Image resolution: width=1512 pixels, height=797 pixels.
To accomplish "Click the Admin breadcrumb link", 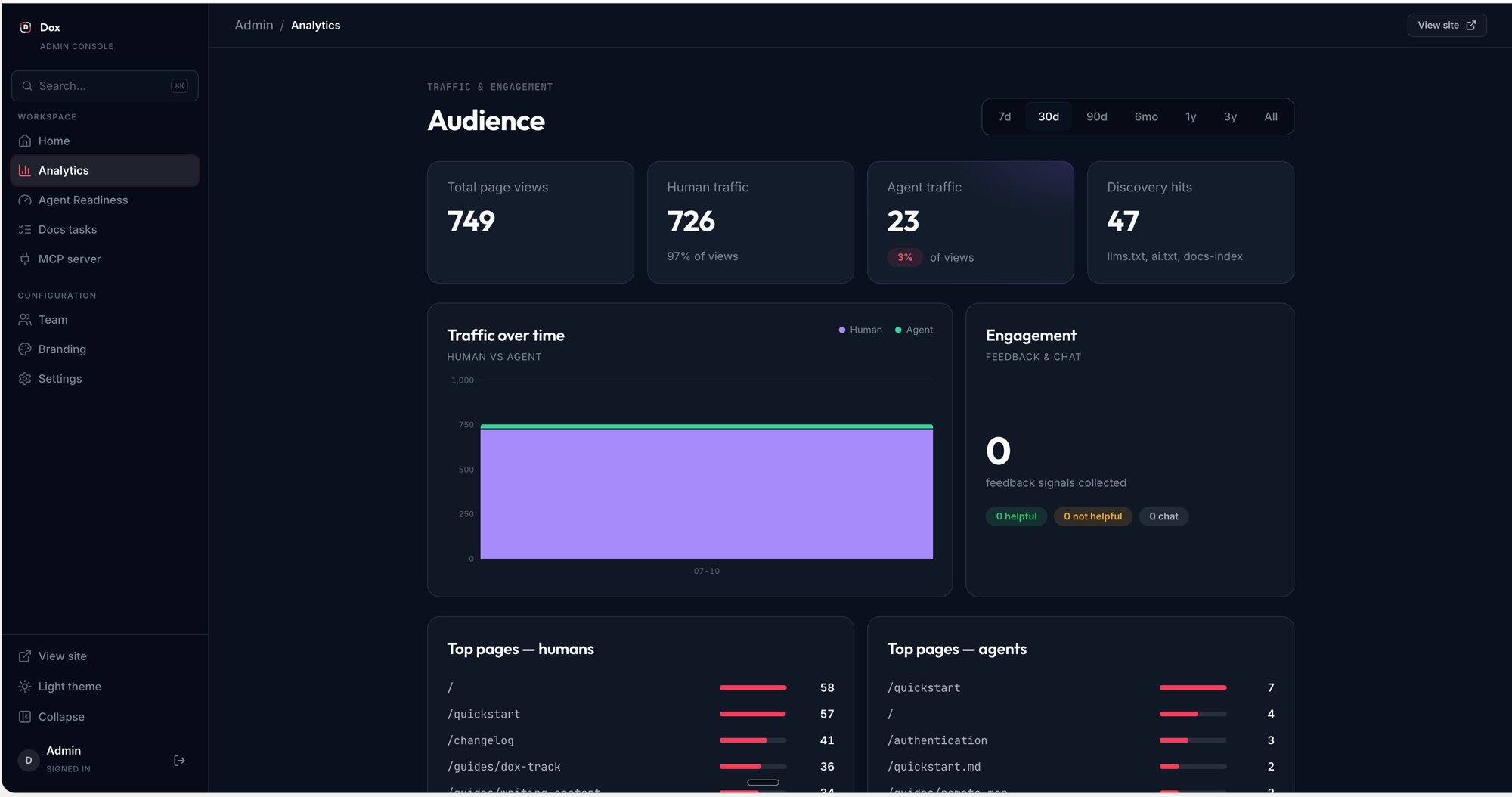I will click(x=253, y=25).
